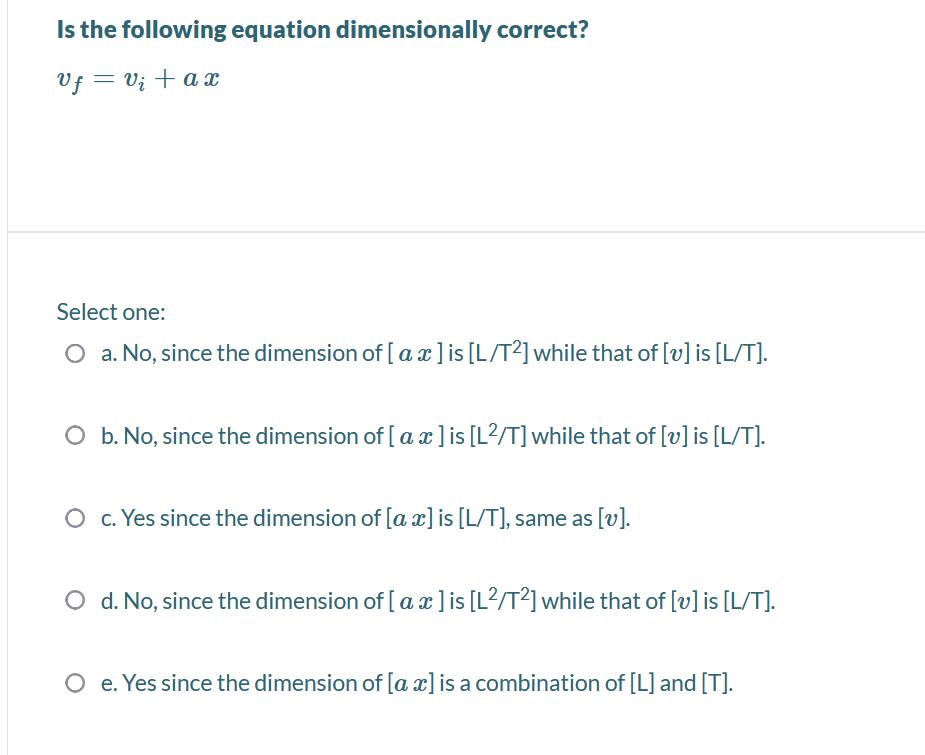Pick radio option c, Yes [L/T]

click(75, 518)
